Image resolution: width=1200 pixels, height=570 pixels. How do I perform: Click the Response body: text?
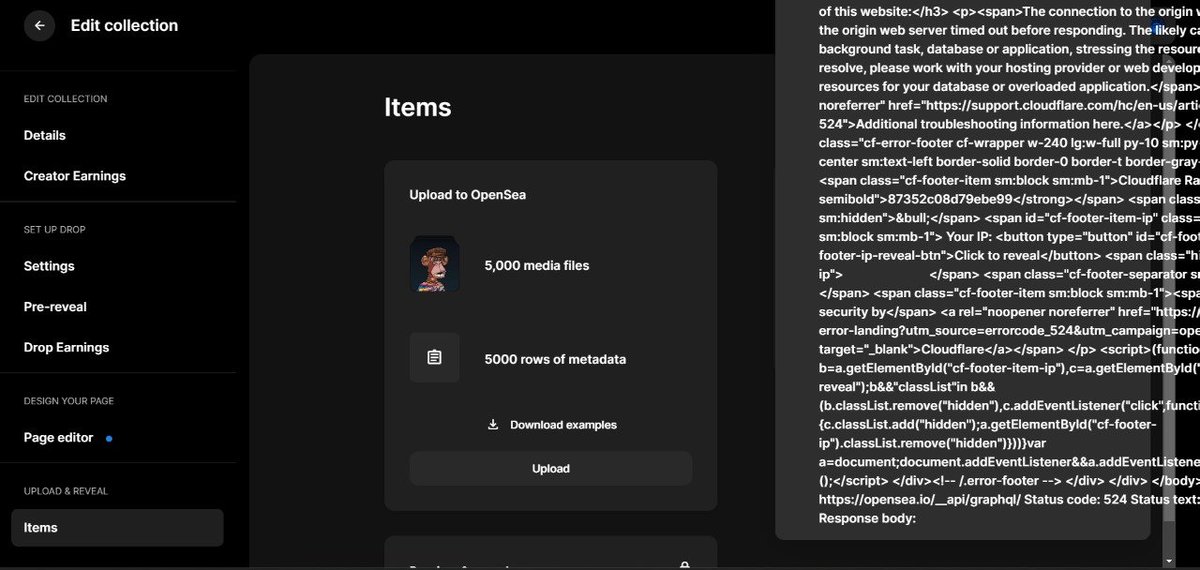pos(867,519)
